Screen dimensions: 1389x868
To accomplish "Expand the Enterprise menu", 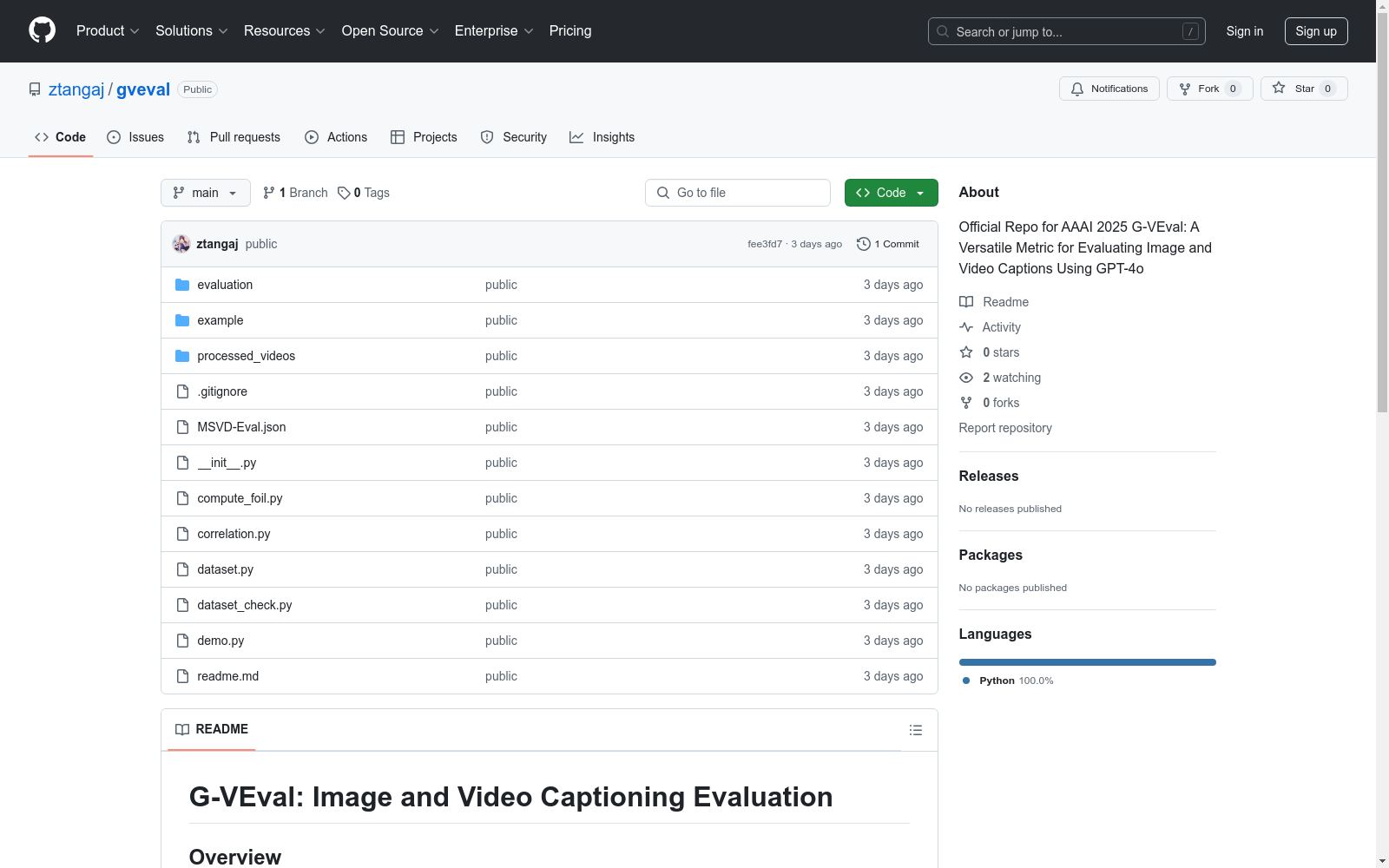I will click(x=495, y=30).
